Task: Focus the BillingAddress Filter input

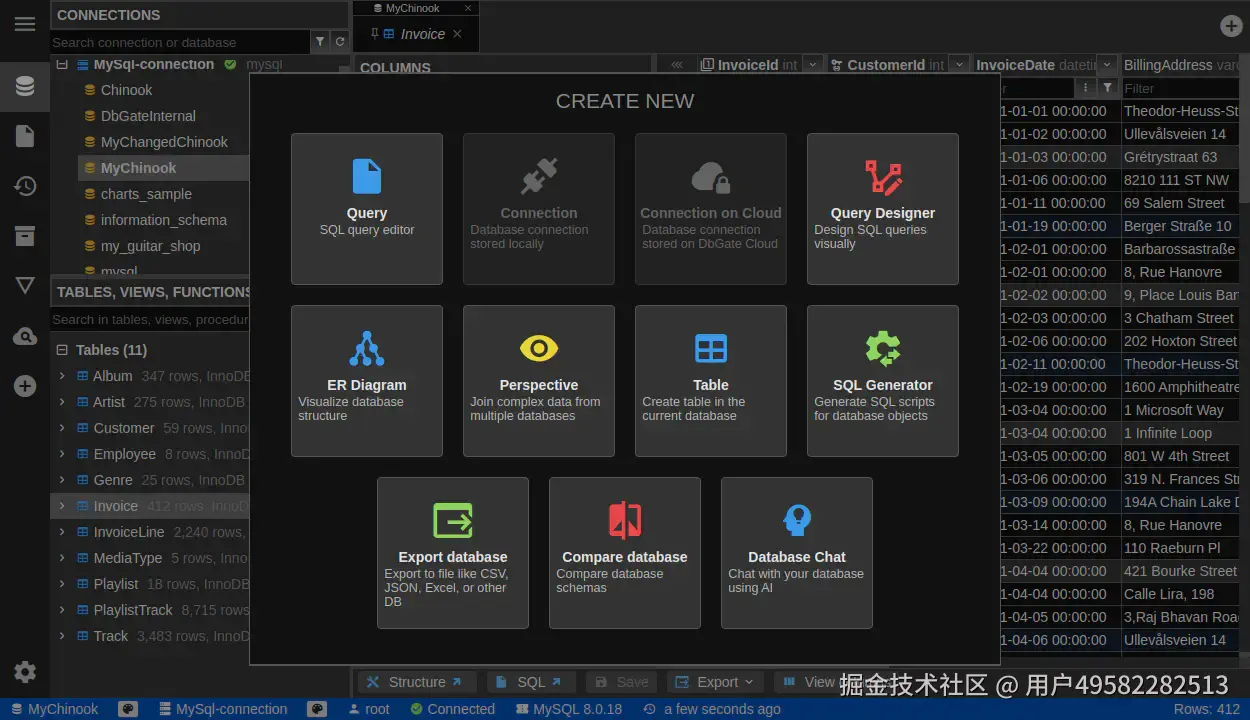Action: (1180, 88)
